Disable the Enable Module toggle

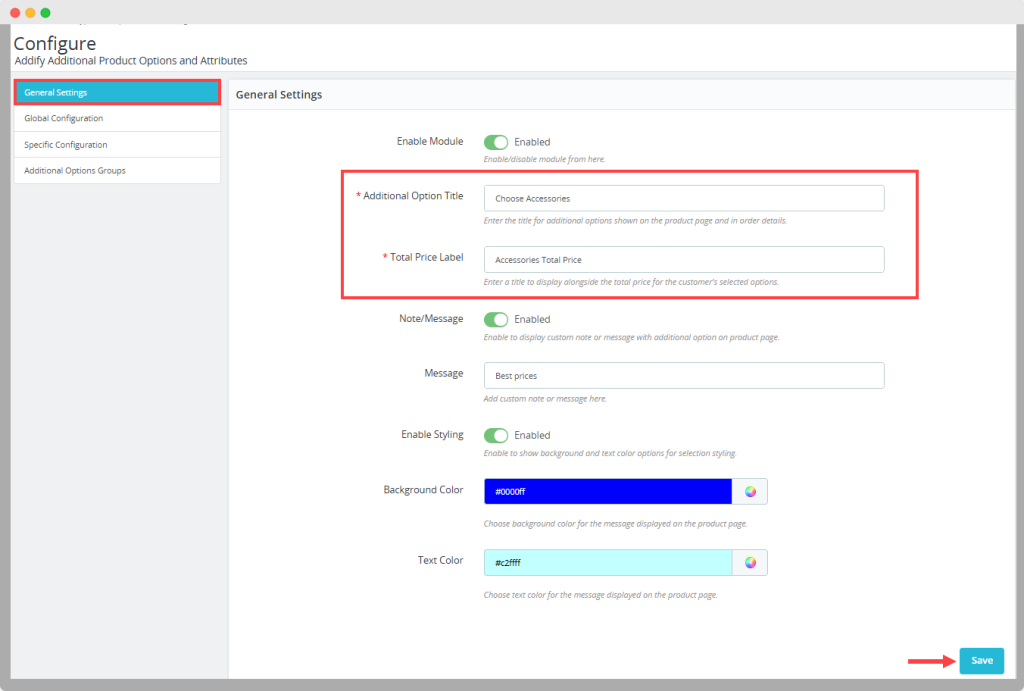click(x=496, y=142)
